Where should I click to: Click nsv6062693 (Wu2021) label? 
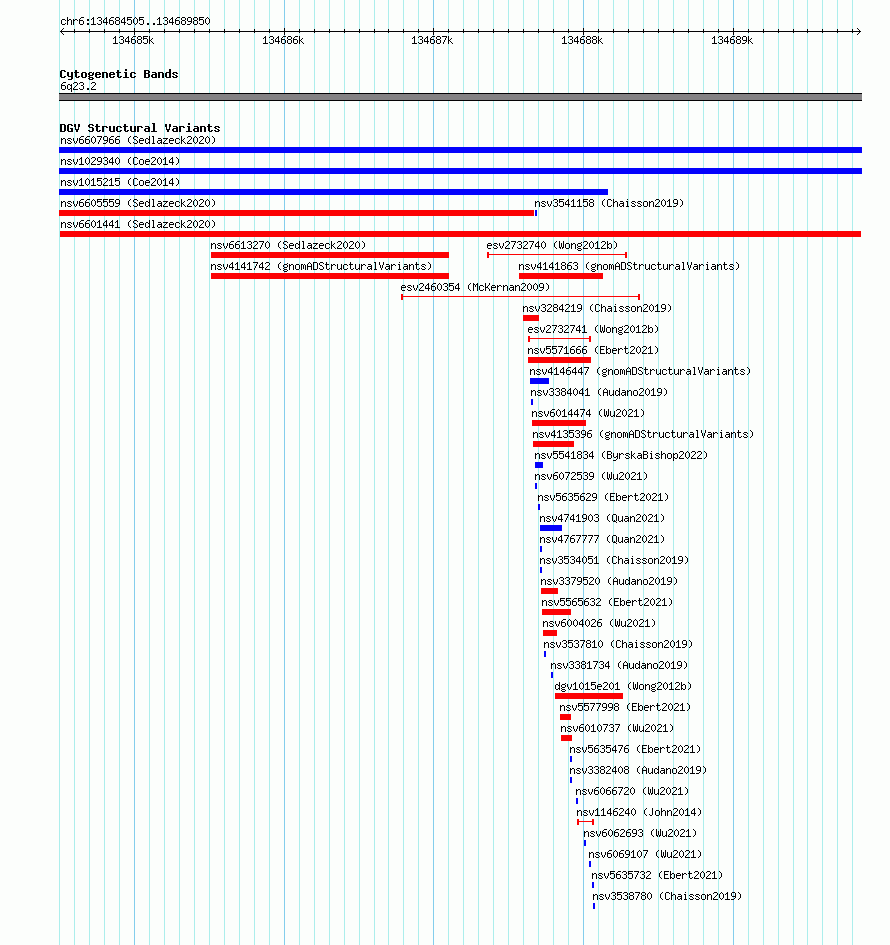pyautogui.click(x=640, y=834)
